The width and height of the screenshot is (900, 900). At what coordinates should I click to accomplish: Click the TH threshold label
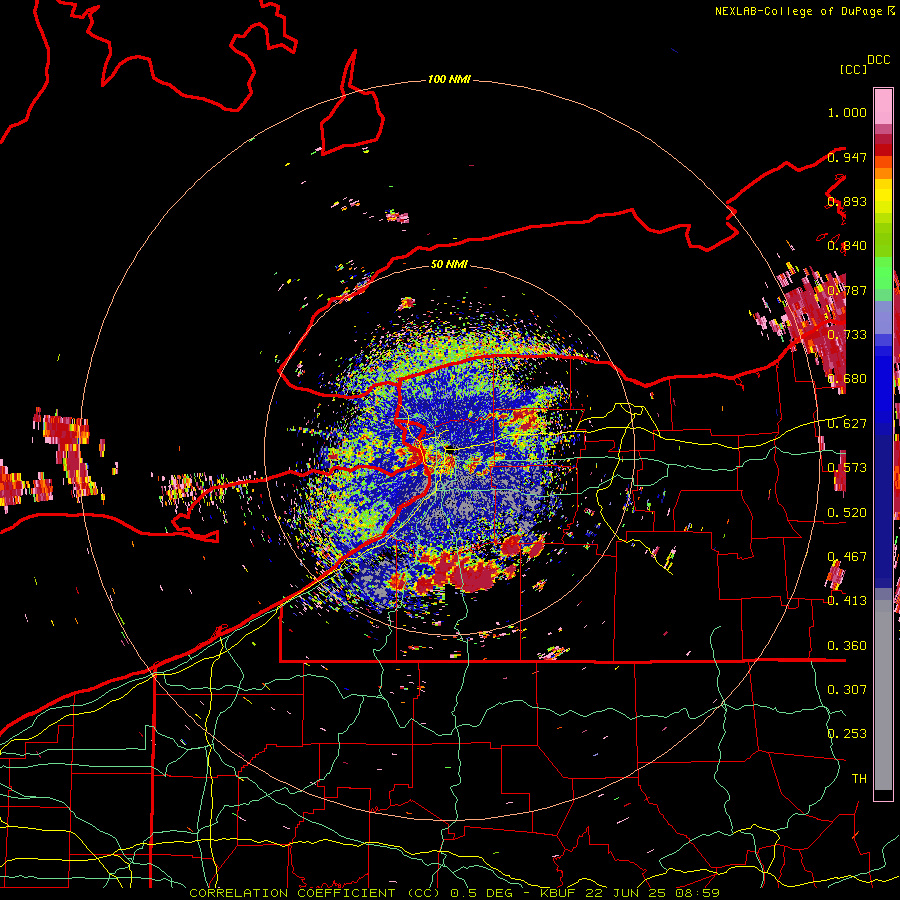point(859,778)
